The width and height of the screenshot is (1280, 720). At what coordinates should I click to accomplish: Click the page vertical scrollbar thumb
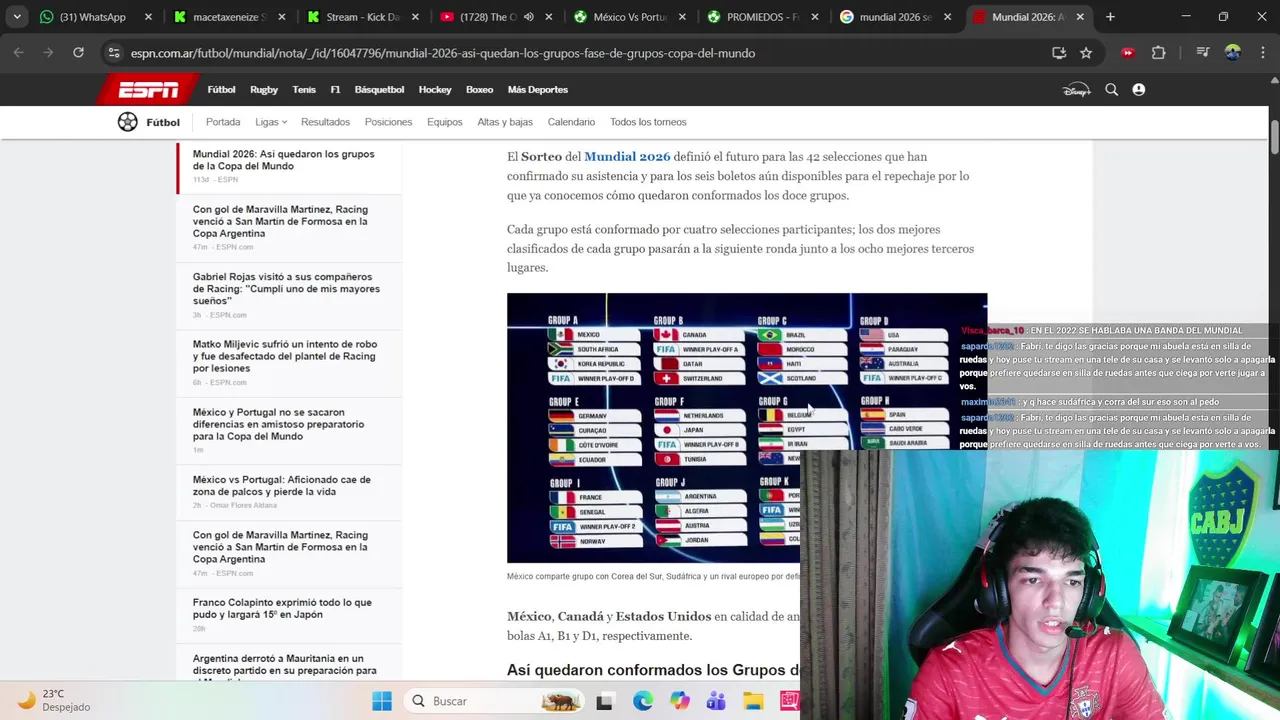(x=1274, y=137)
